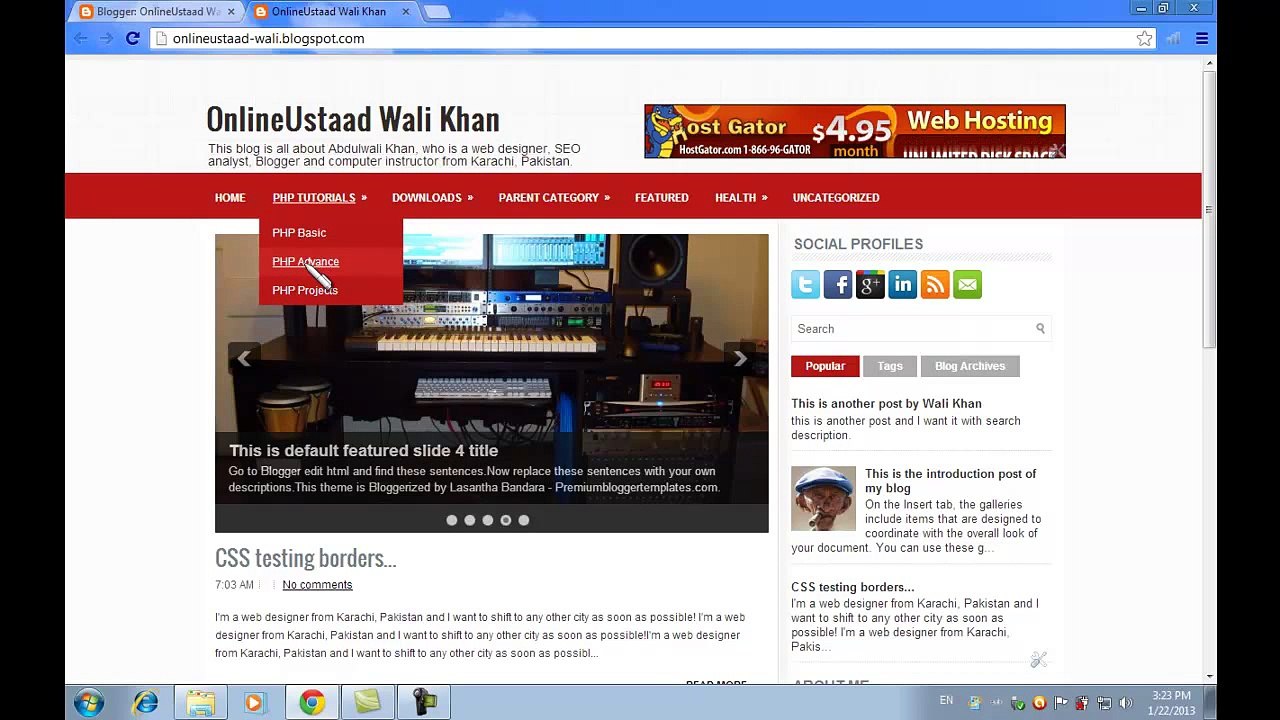Open the UNCATEGORIZED nav item
The height and width of the screenshot is (720, 1280).
(x=836, y=198)
